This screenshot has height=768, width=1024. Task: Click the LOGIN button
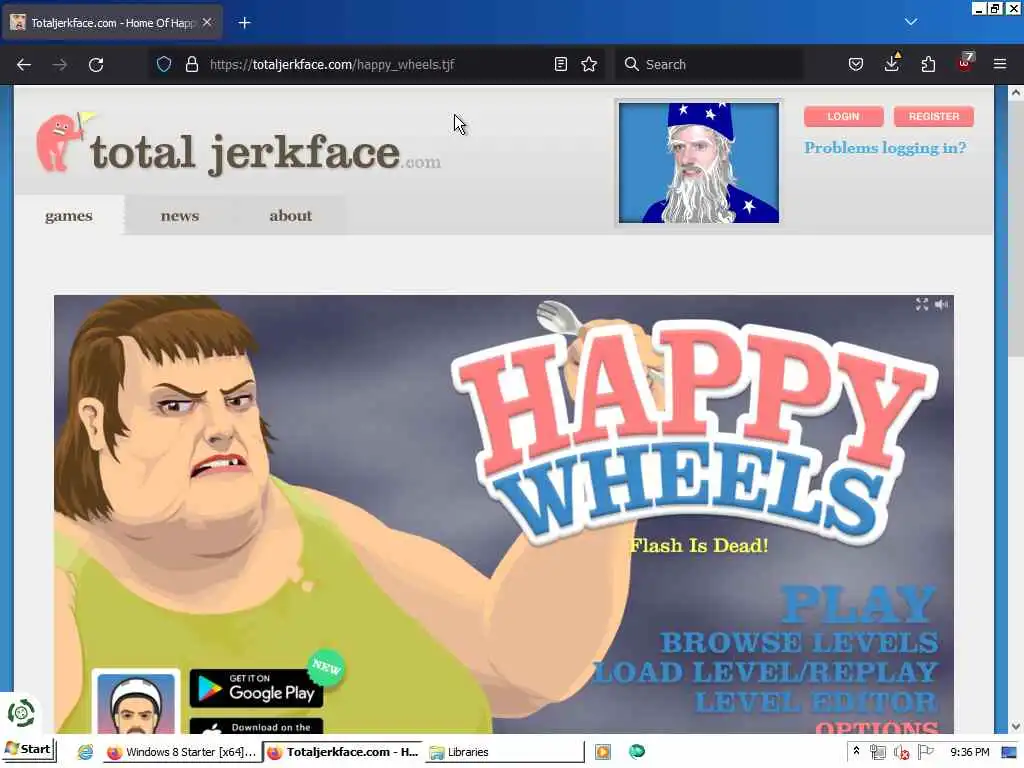coord(843,116)
